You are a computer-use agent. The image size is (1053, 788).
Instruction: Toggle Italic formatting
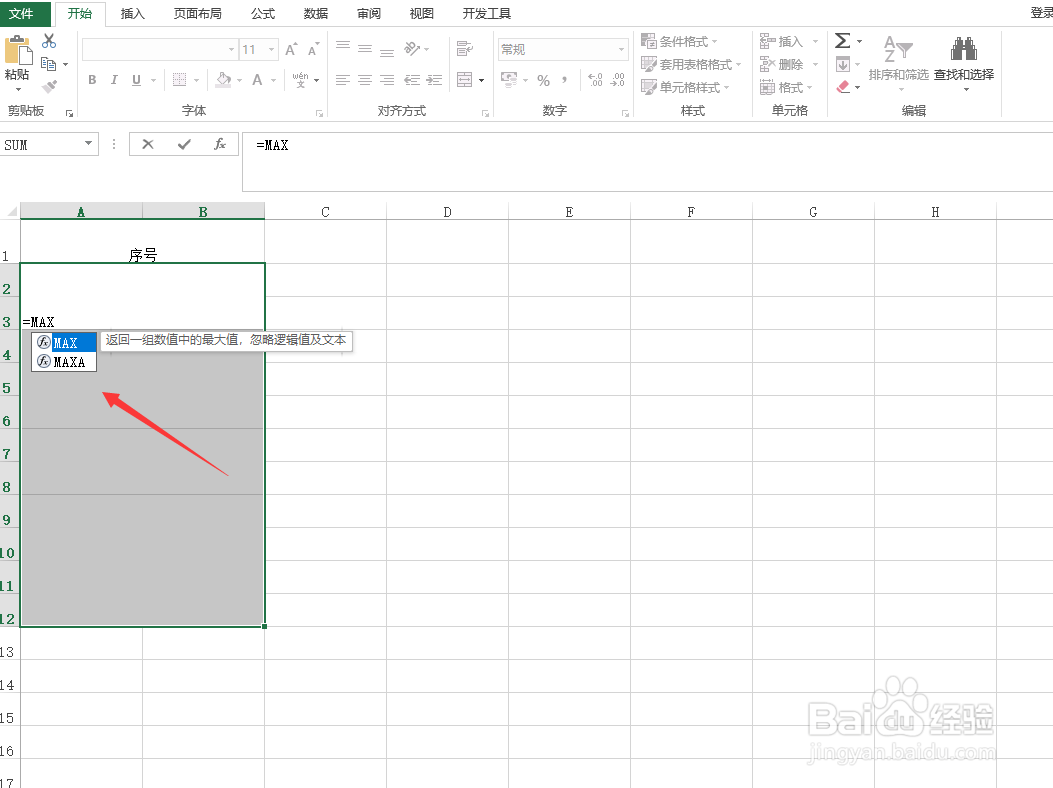coord(114,80)
